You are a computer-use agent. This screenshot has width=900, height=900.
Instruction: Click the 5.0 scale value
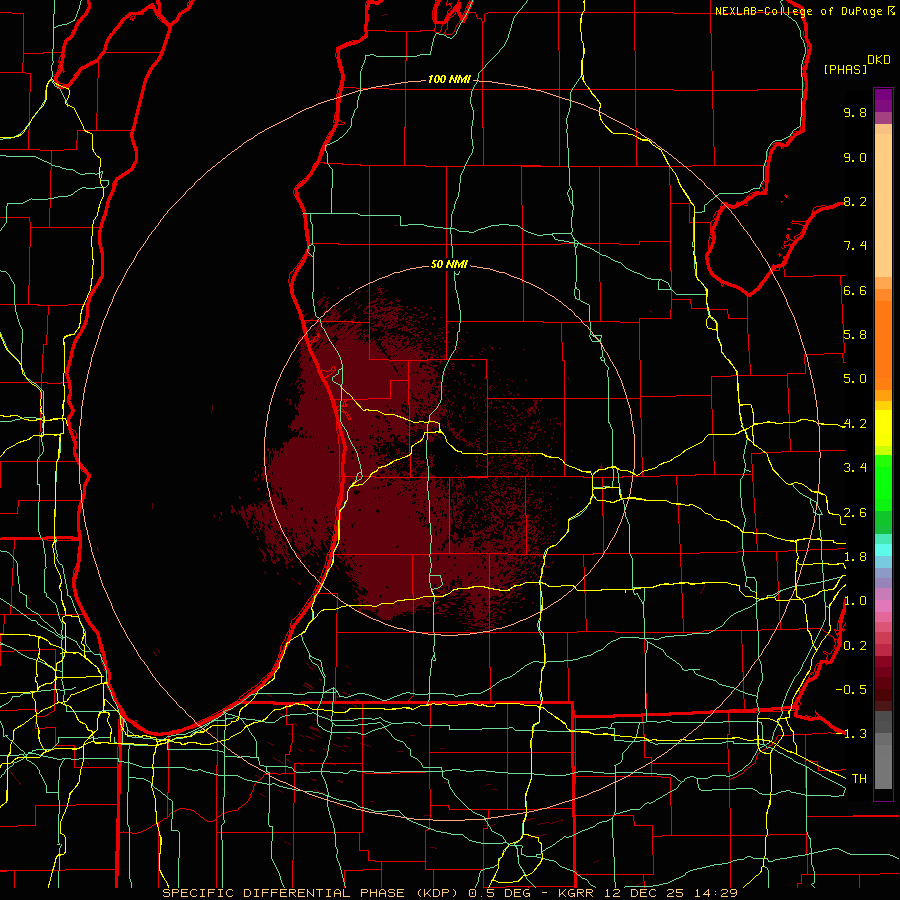click(x=855, y=379)
